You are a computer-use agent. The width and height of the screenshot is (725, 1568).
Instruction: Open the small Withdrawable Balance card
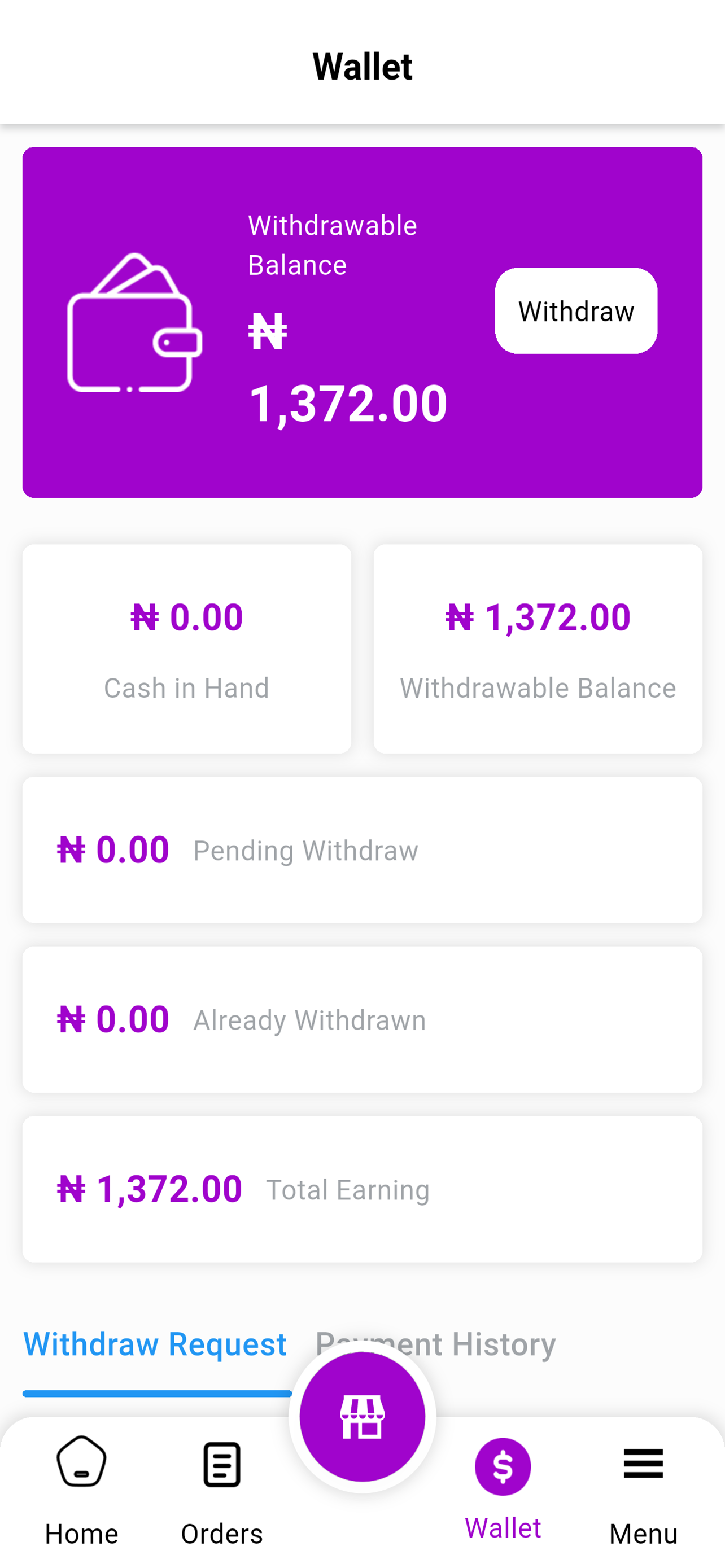click(538, 649)
